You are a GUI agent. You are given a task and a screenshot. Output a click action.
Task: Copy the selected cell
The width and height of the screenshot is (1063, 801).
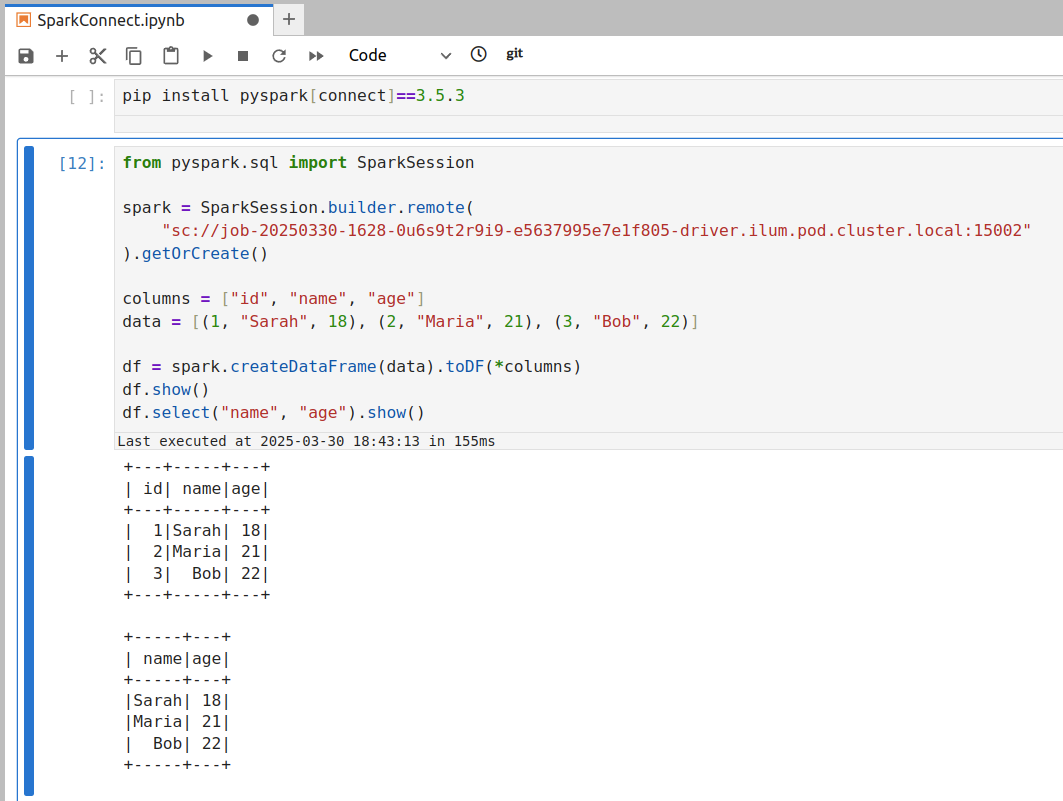click(x=133, y=55)
